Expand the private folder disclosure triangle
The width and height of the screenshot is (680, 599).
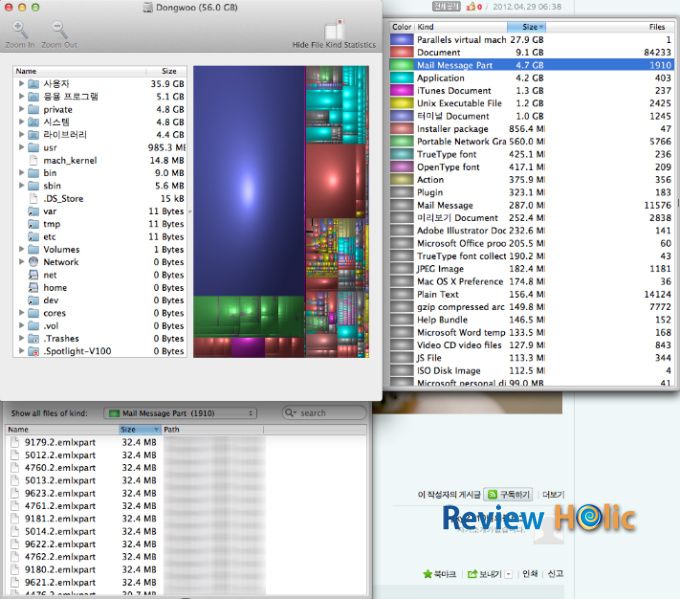[x=21, y=109]
